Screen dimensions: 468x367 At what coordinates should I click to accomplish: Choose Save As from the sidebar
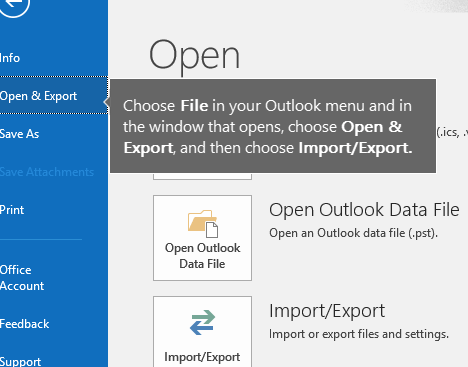pyautogui.click(x=19, y=134)
